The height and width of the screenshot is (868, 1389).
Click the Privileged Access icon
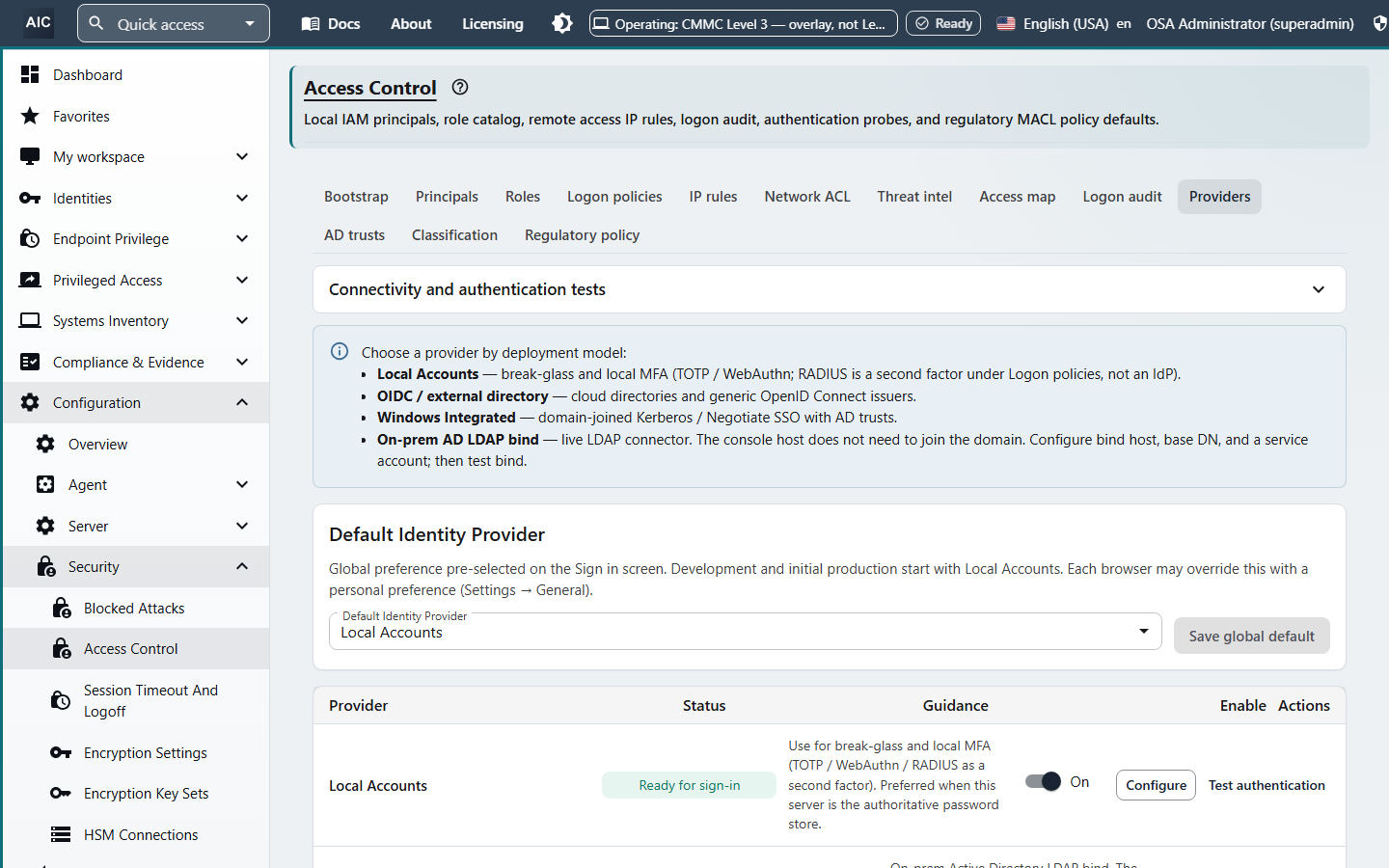[30, 280]
